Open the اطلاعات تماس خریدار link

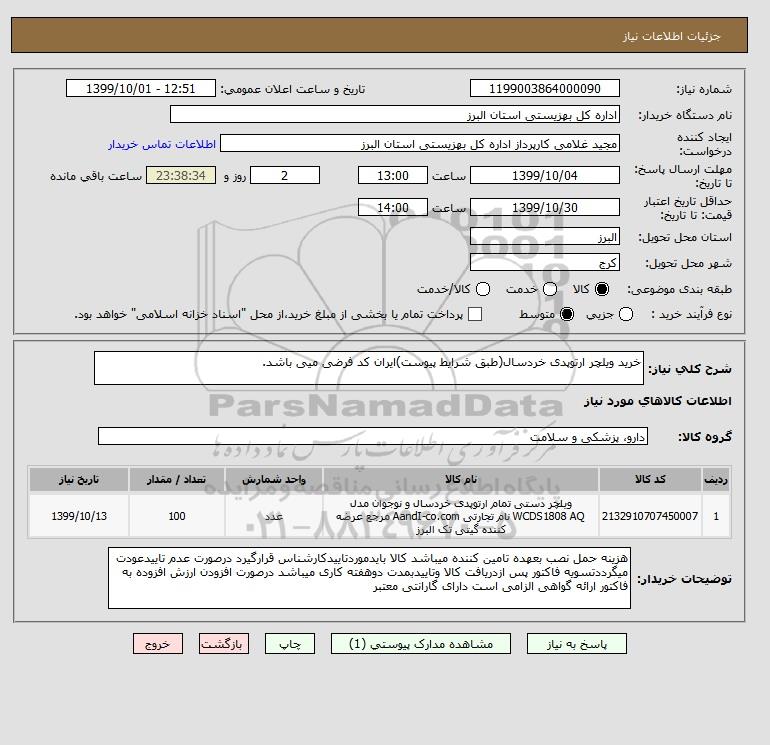[x=162, y=144]
